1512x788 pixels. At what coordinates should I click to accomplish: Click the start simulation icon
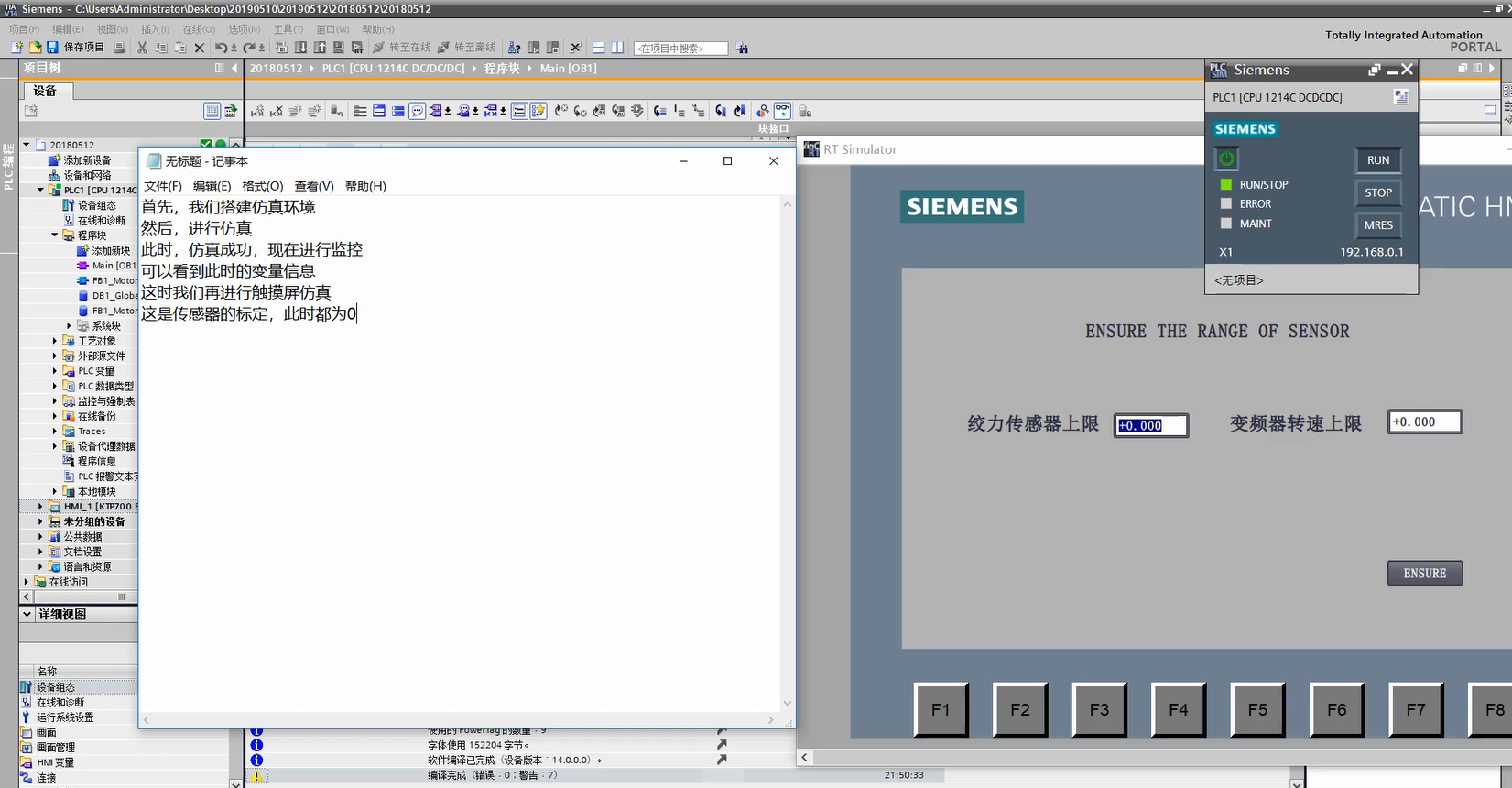(x=339, y=47)
